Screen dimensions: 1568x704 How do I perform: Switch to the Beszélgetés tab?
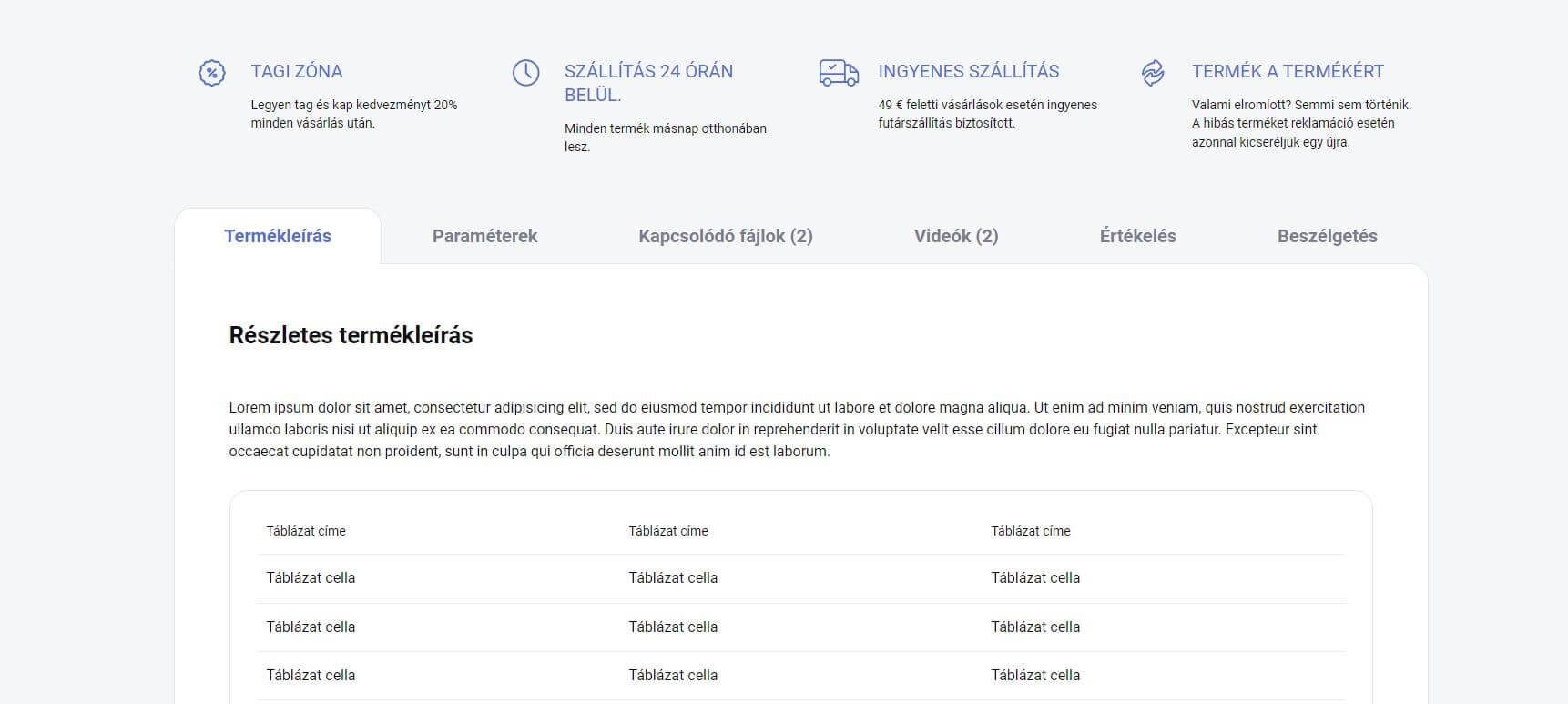(1327, 236)
